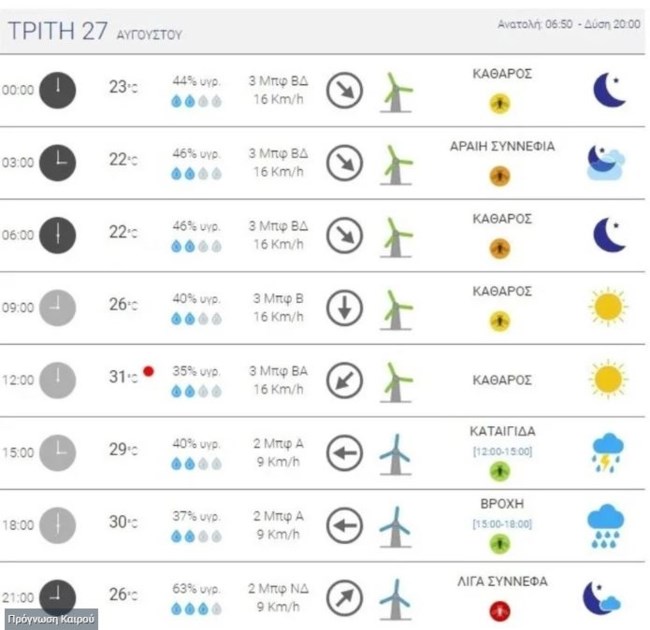Click the red high temperature dot

(149, 371)
